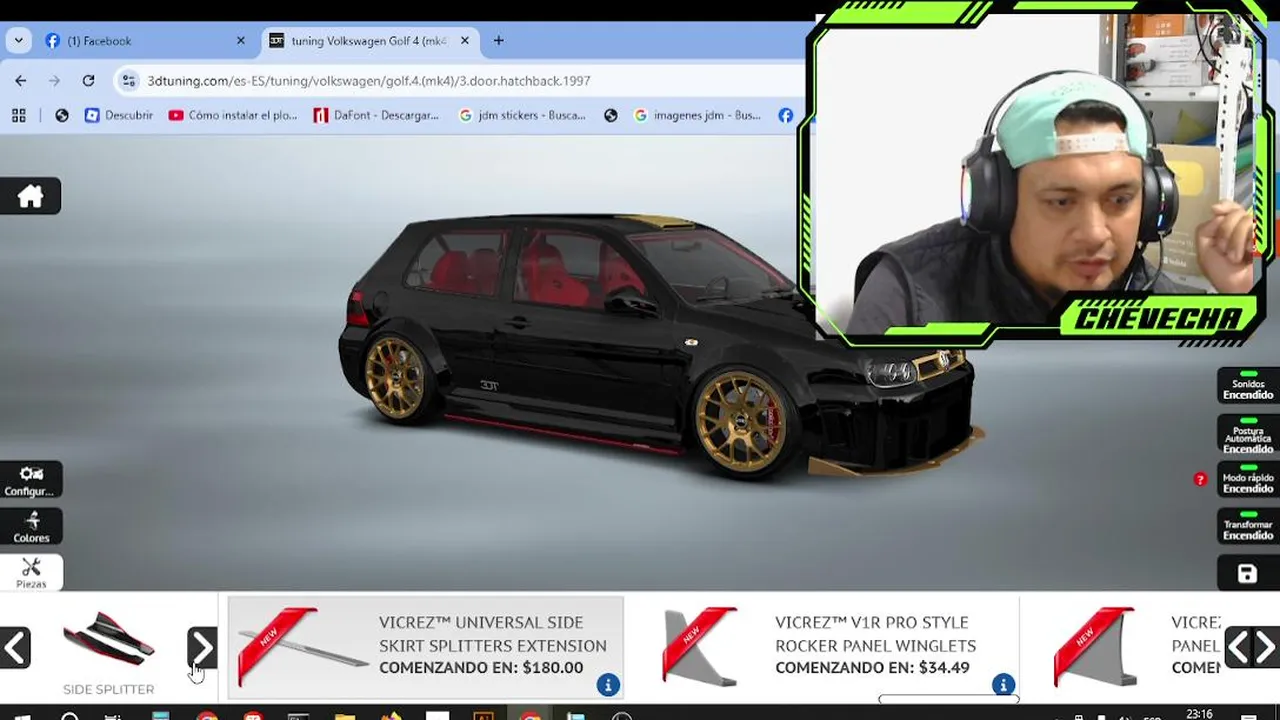Open imagenes jdm Google bookmark
The height and width of the screenshot is (720, 1280).
coord(698,116)
